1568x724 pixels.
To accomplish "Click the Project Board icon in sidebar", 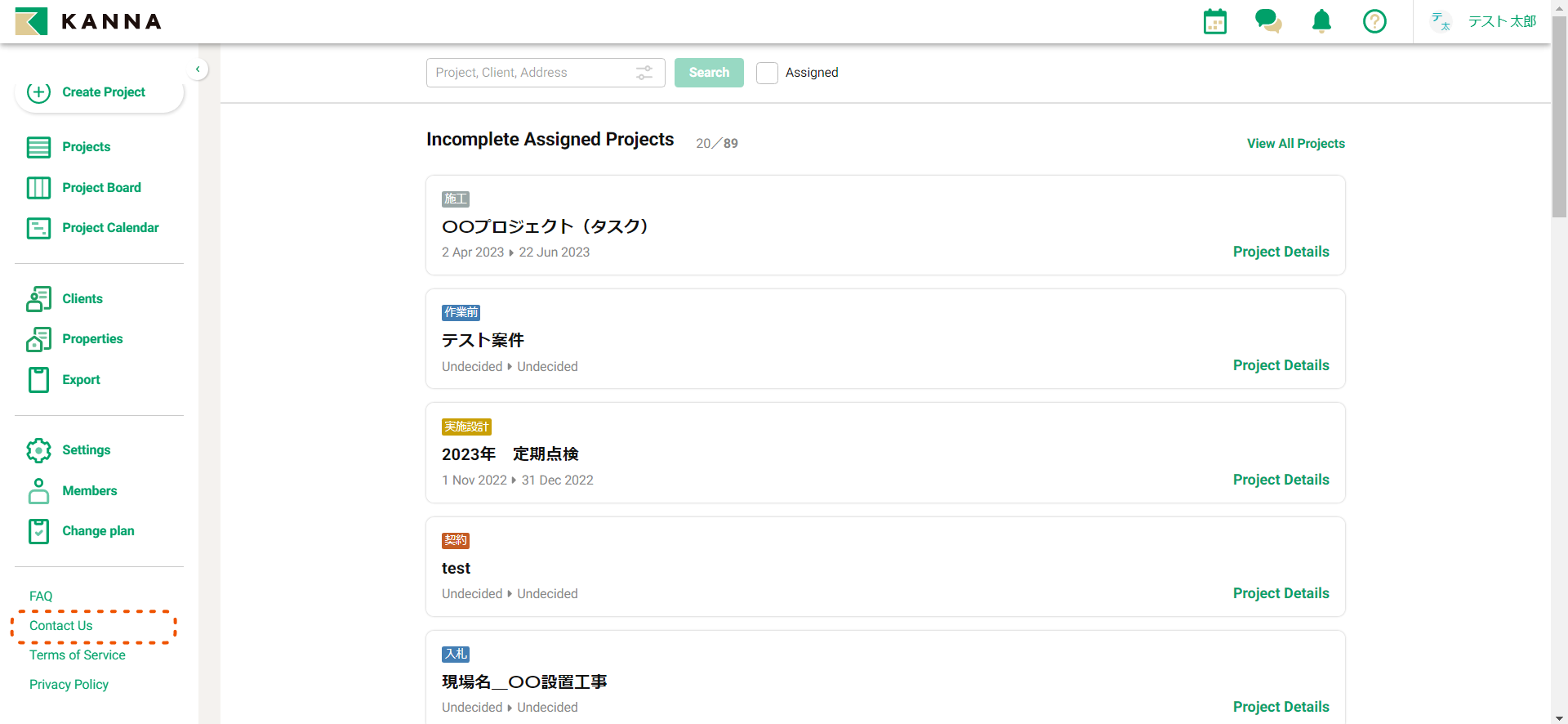I will click(x=38, y=188).
